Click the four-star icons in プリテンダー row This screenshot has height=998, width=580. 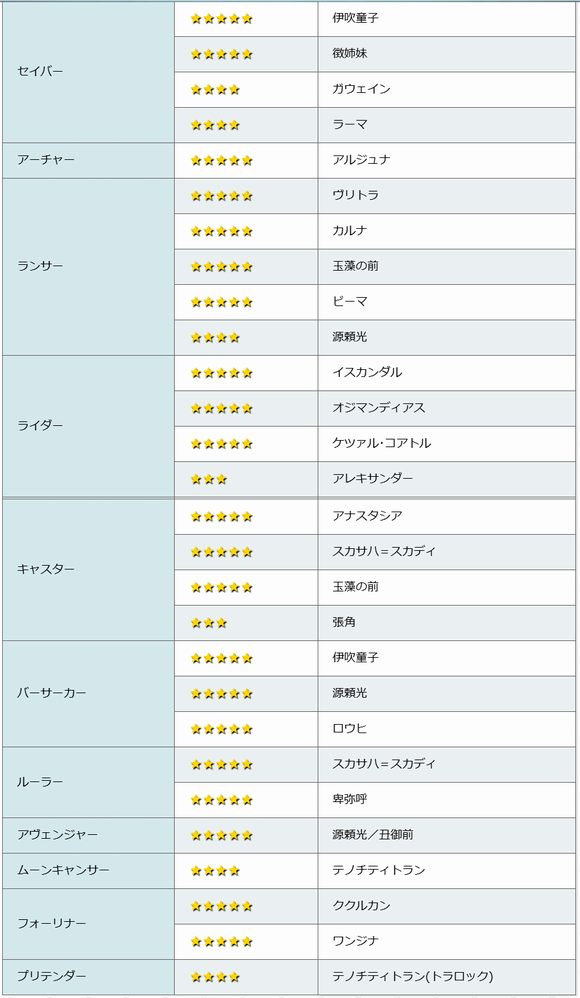[x=215, y=976]
